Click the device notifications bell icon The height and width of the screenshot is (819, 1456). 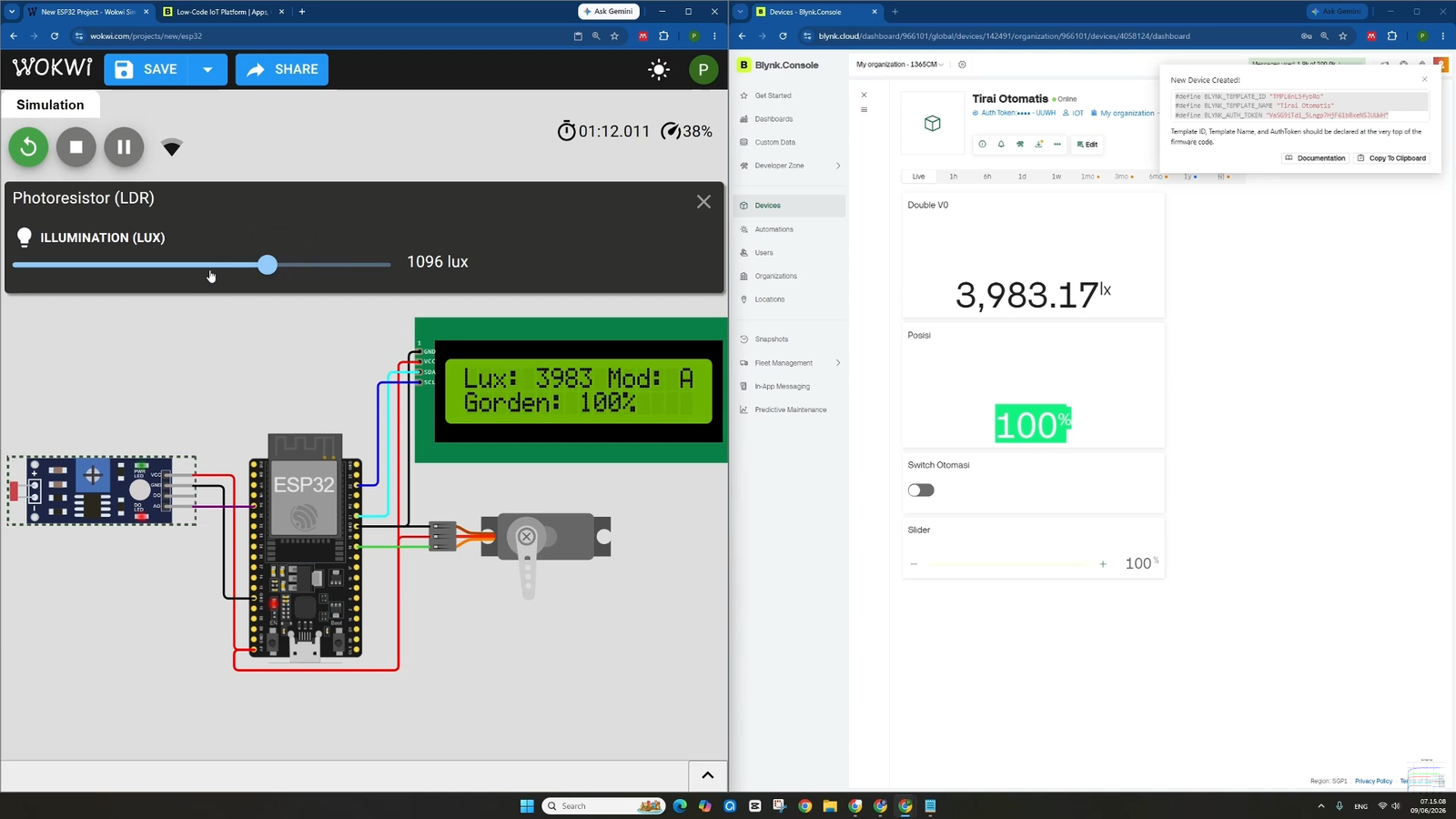pos(1001,144)
